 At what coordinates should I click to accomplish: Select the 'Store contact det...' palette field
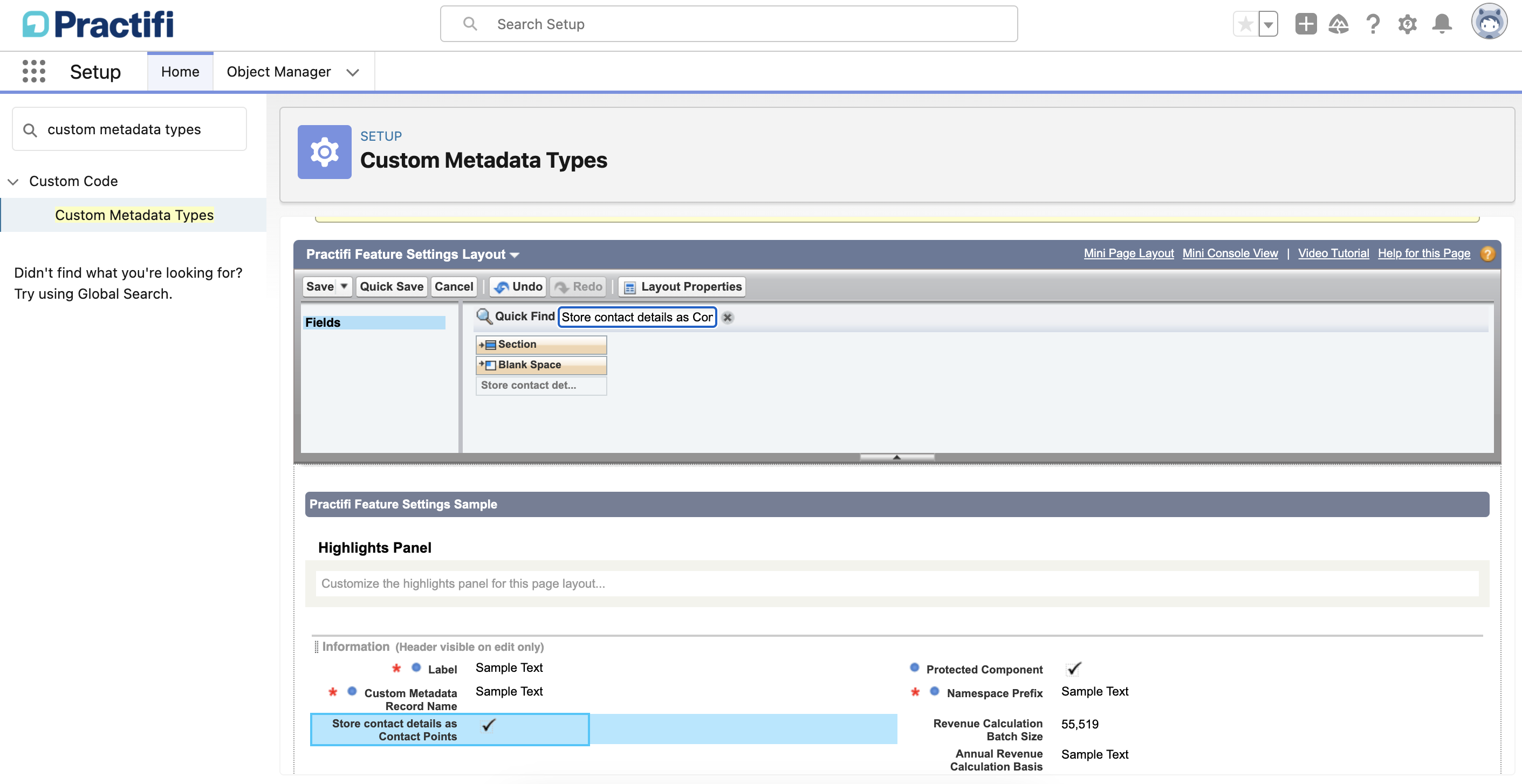tap(541, 385)
